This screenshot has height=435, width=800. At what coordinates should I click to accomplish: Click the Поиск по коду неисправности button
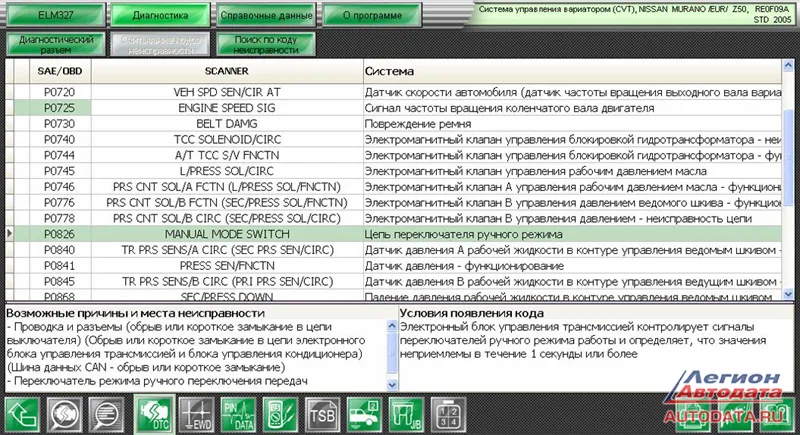click(x=266, y=44)
